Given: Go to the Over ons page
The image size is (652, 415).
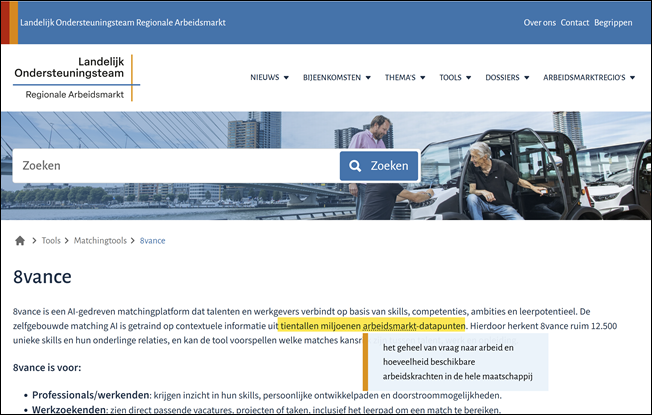Looking at the screenshot, I should coord(539,23).
